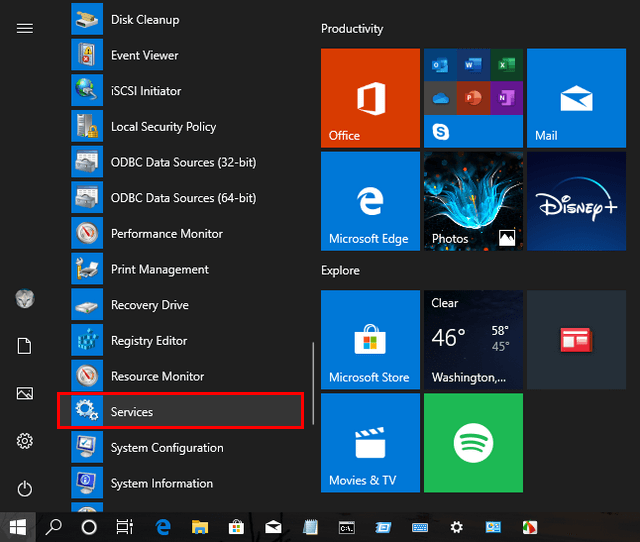Open Command Prompt from the taskbar
Screen dimensions: 640x542
coord(347,528)
